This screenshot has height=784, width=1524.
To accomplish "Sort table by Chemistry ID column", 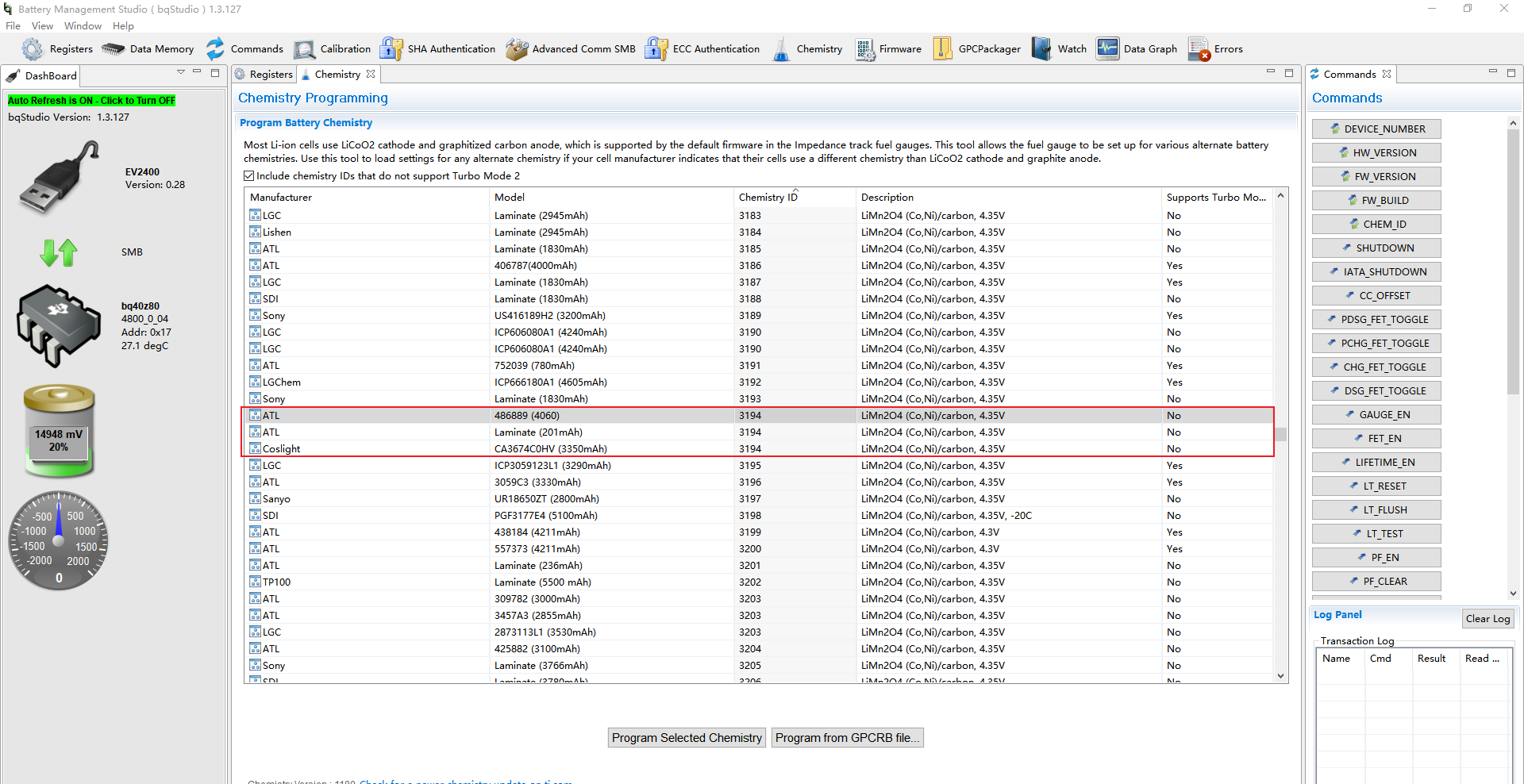I will click(x=795, y=198).
